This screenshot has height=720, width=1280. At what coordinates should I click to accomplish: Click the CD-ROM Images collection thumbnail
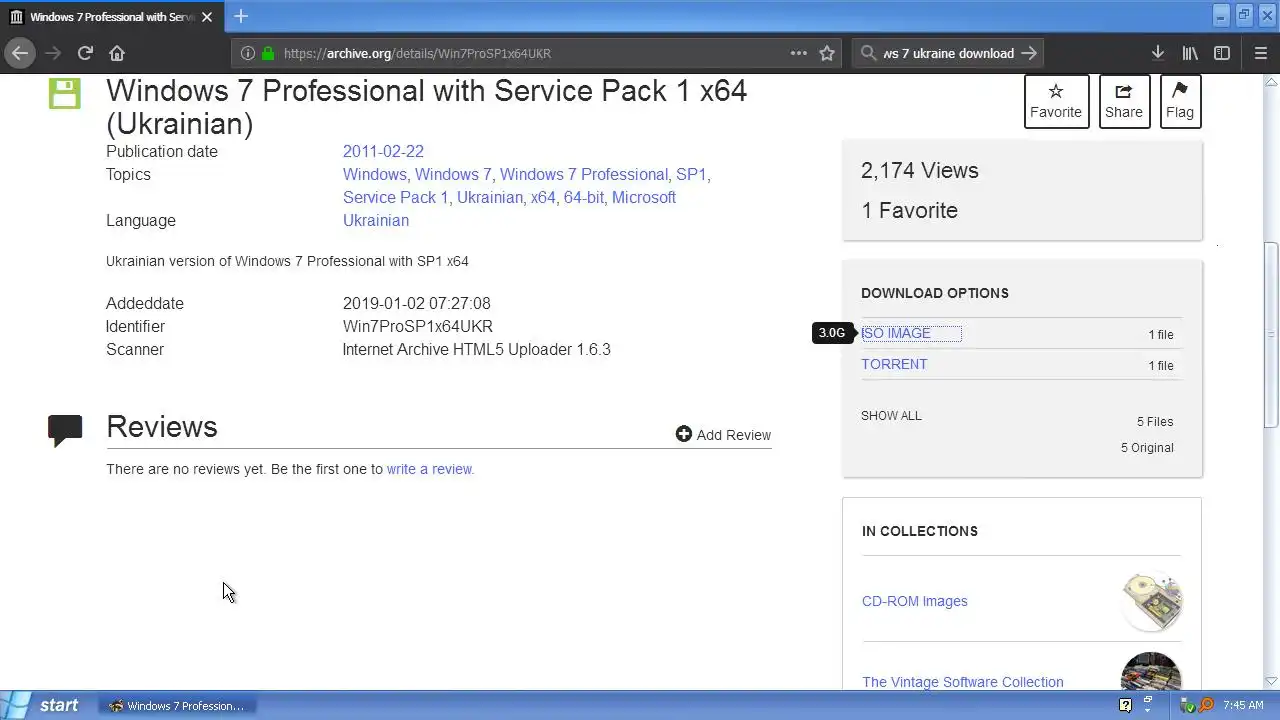click(x=1151, y=601)
